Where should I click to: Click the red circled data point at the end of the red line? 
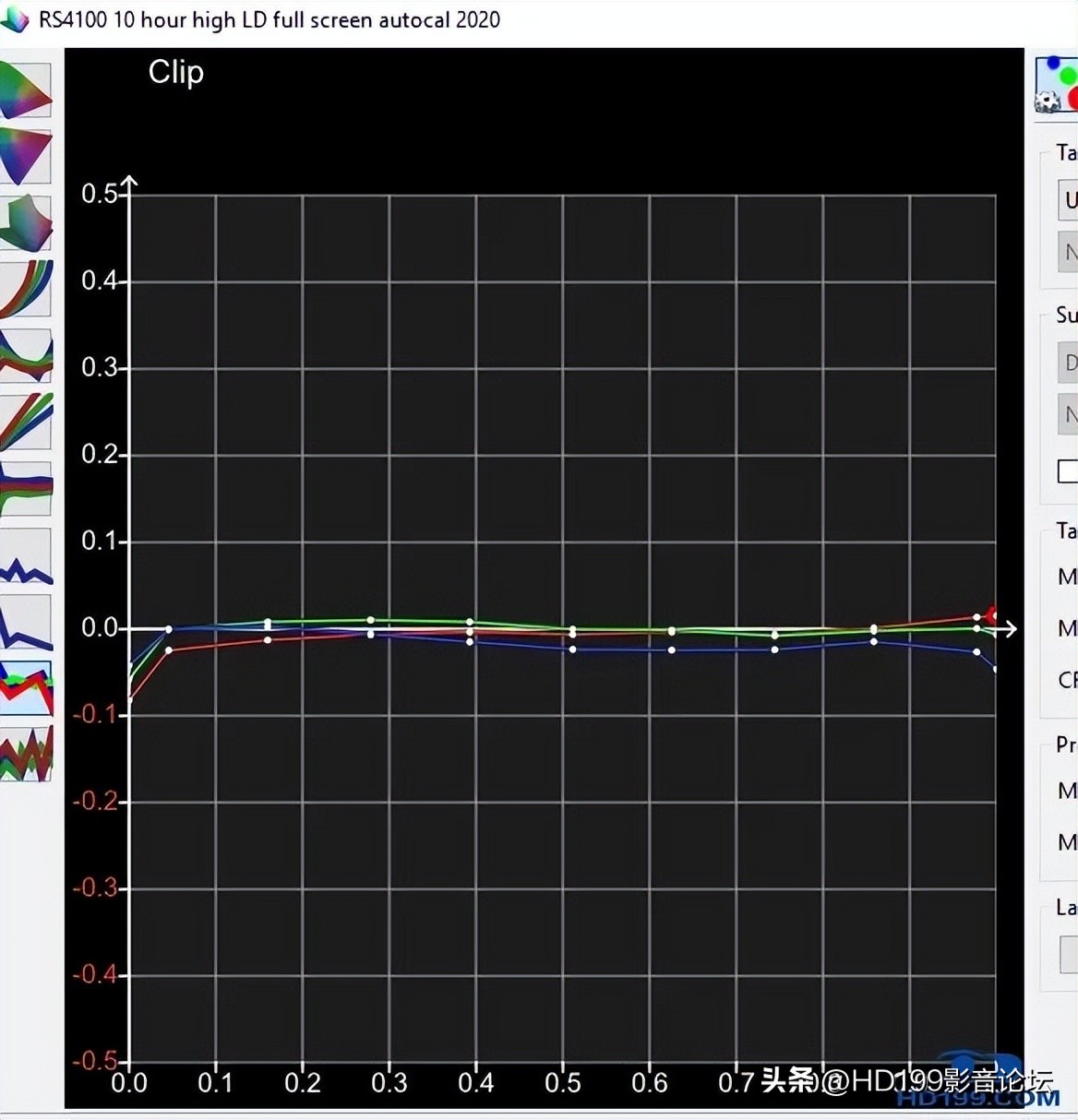tap(993, 615)
